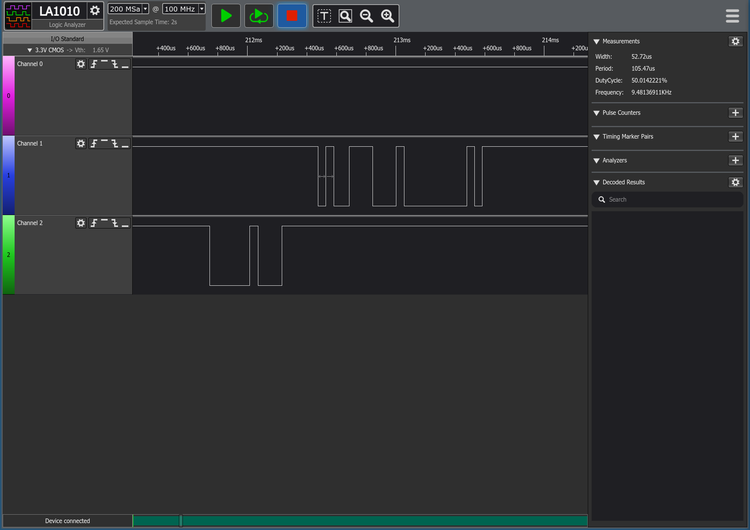Viewport: 750px width, 530px height.
Task: Select the Frequency value 9.48136911KHz
Action: click(x=651, y=92)
